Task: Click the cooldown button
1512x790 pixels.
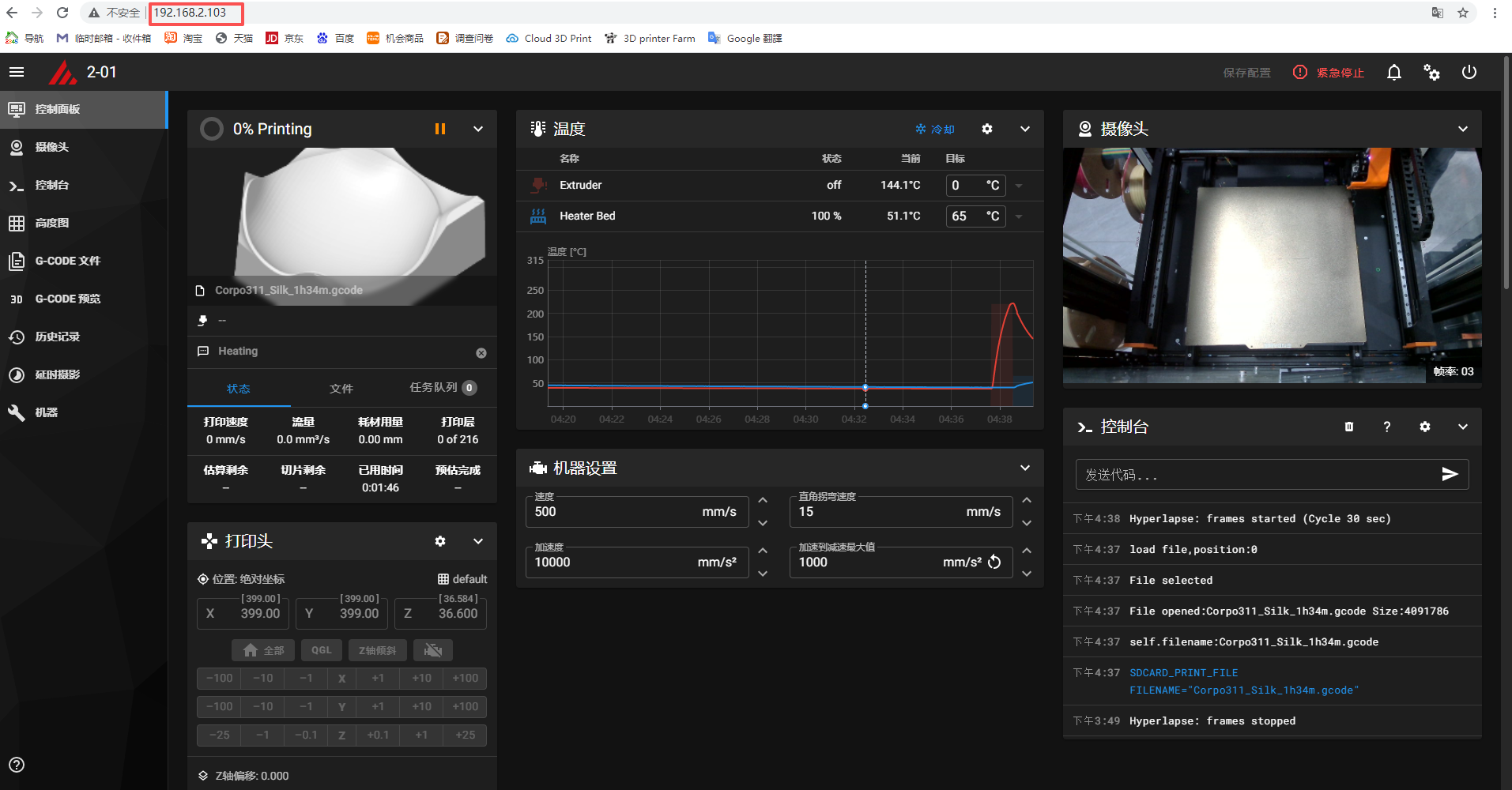Action: (935, 129)
